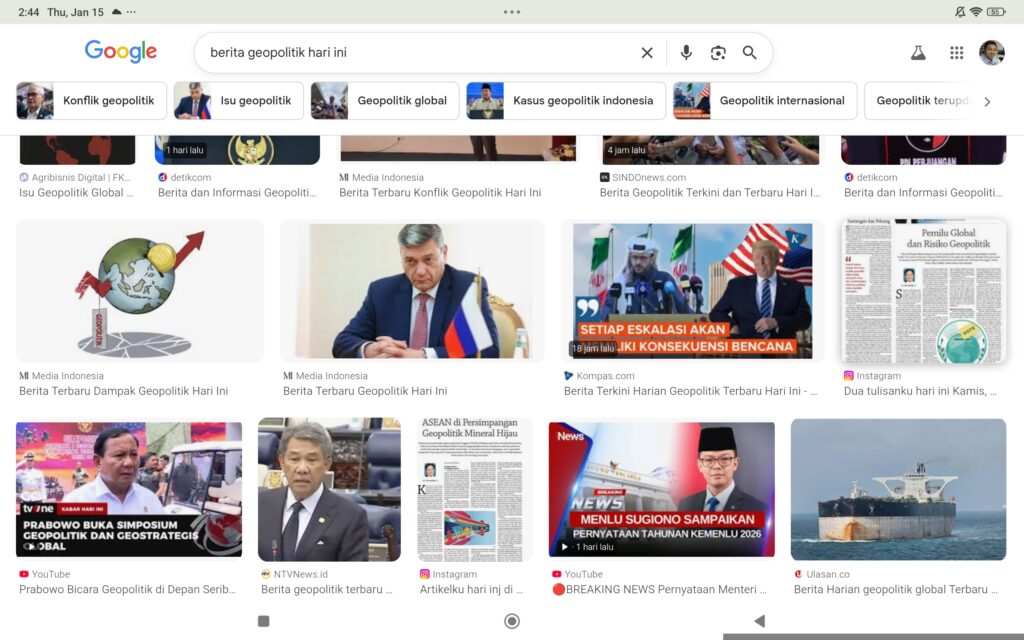Viewport: 1024px width, 640px height.
Task: Go to Google home via logo
Action: click(121, 52)
